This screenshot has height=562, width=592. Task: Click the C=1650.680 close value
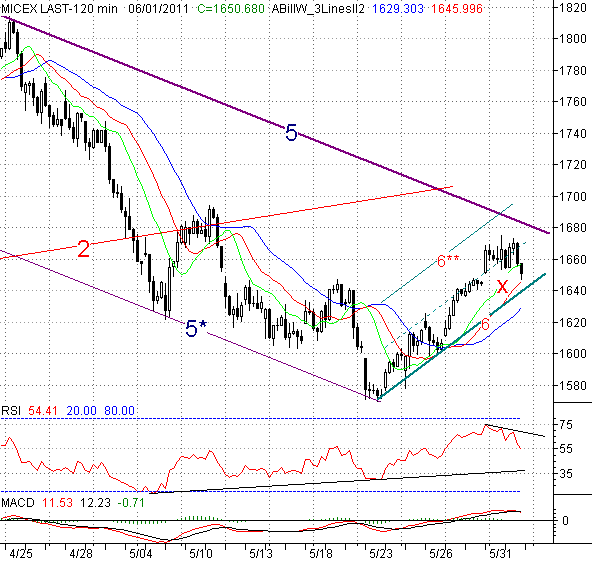coord(231,8)
